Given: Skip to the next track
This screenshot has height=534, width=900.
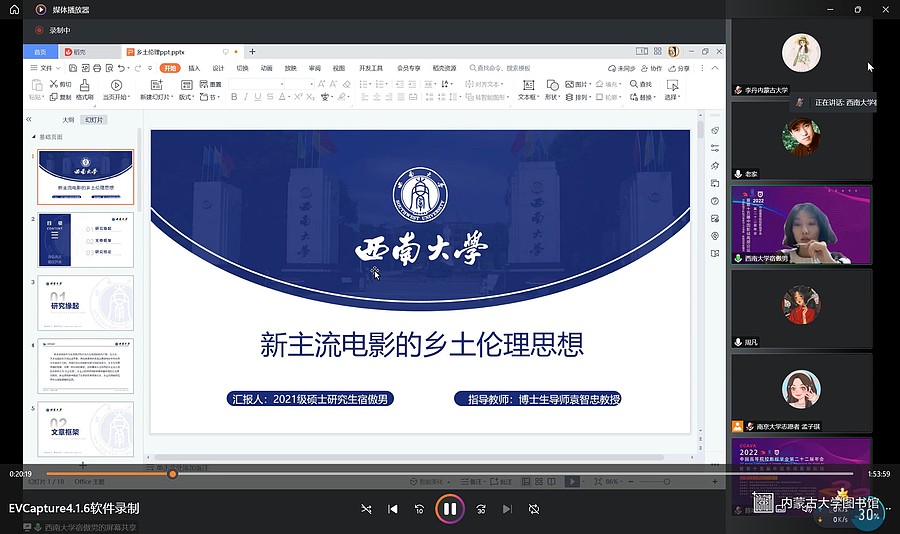Looking at the screenshot, I should tap(507, 509).
